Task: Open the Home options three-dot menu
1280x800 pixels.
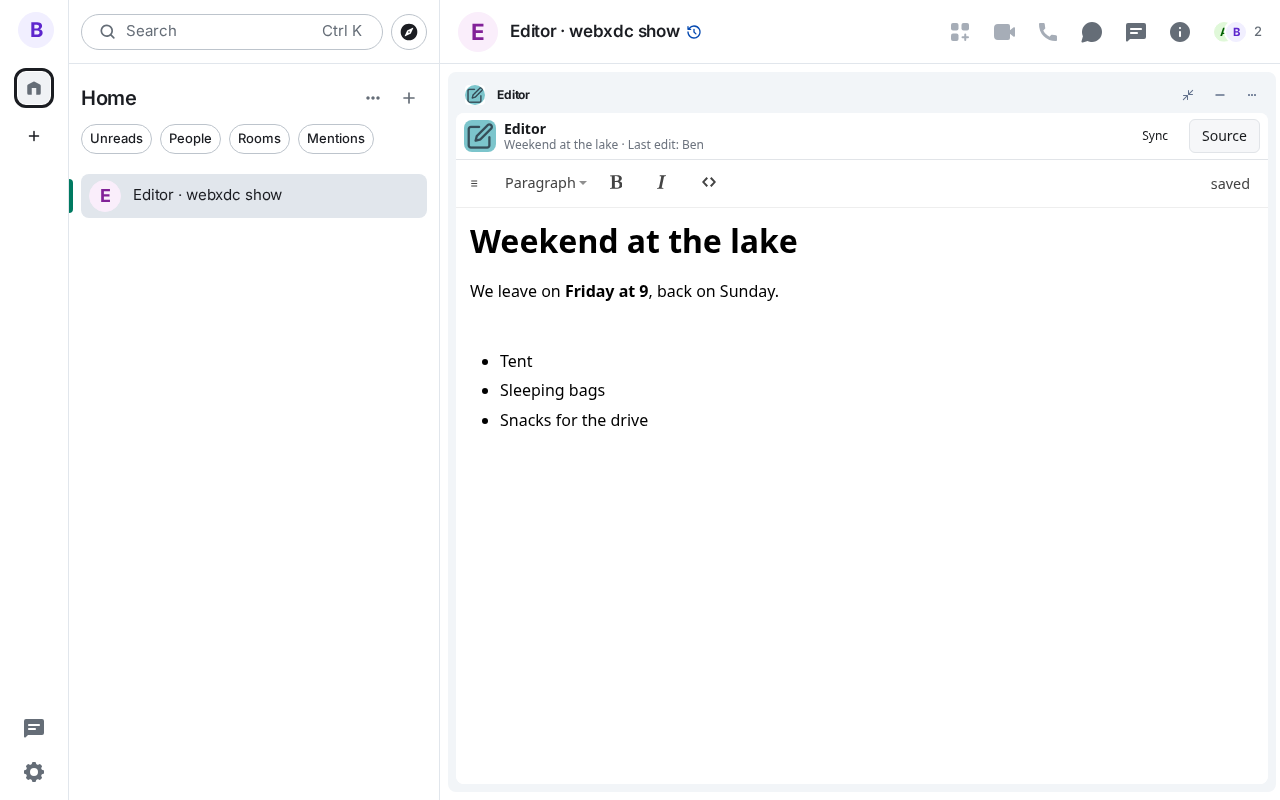Action: pos(373,98)
